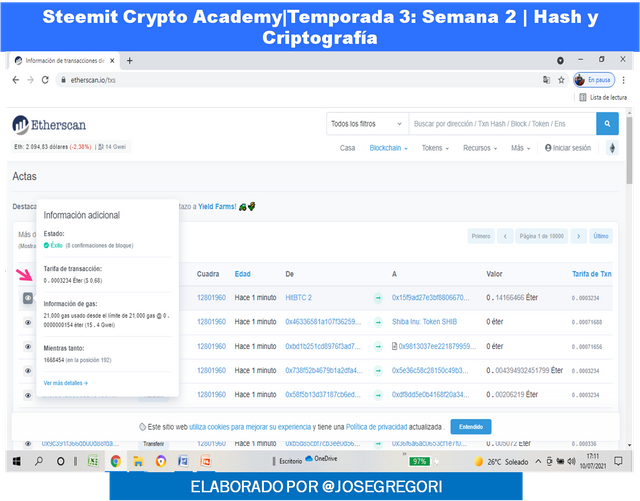Open the Chrome three-dot menu

pyautogui.click(x=624, y=80)
